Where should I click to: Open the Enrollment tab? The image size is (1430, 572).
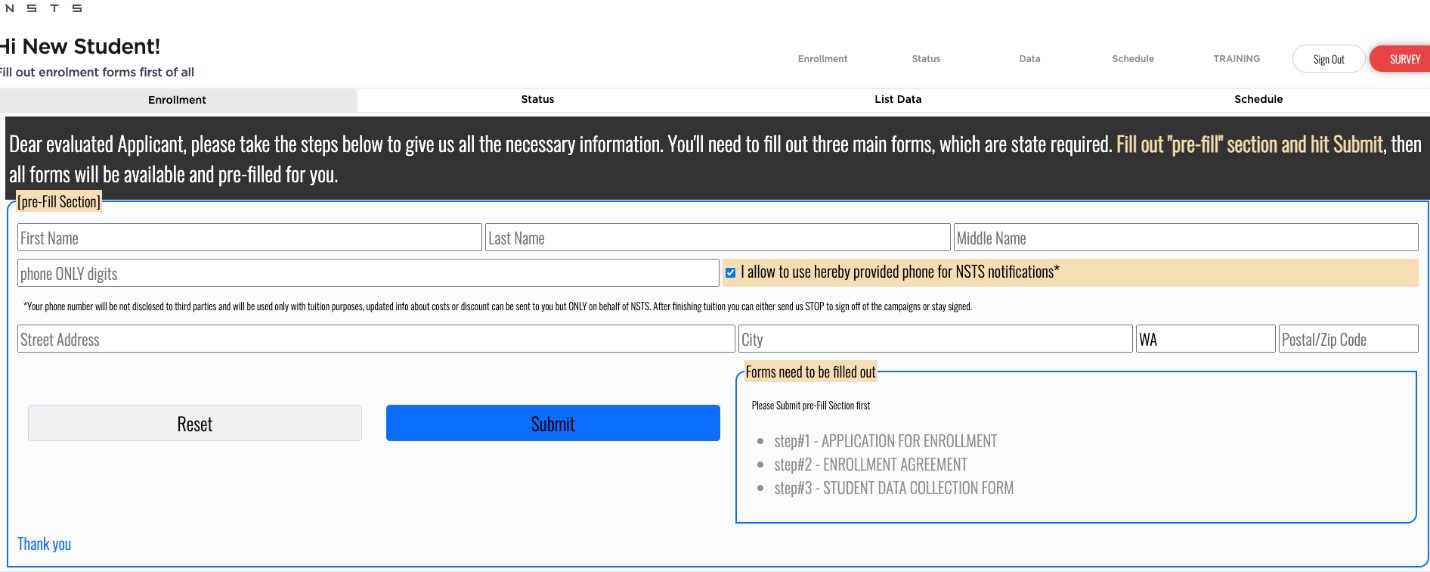pos(177,100)
